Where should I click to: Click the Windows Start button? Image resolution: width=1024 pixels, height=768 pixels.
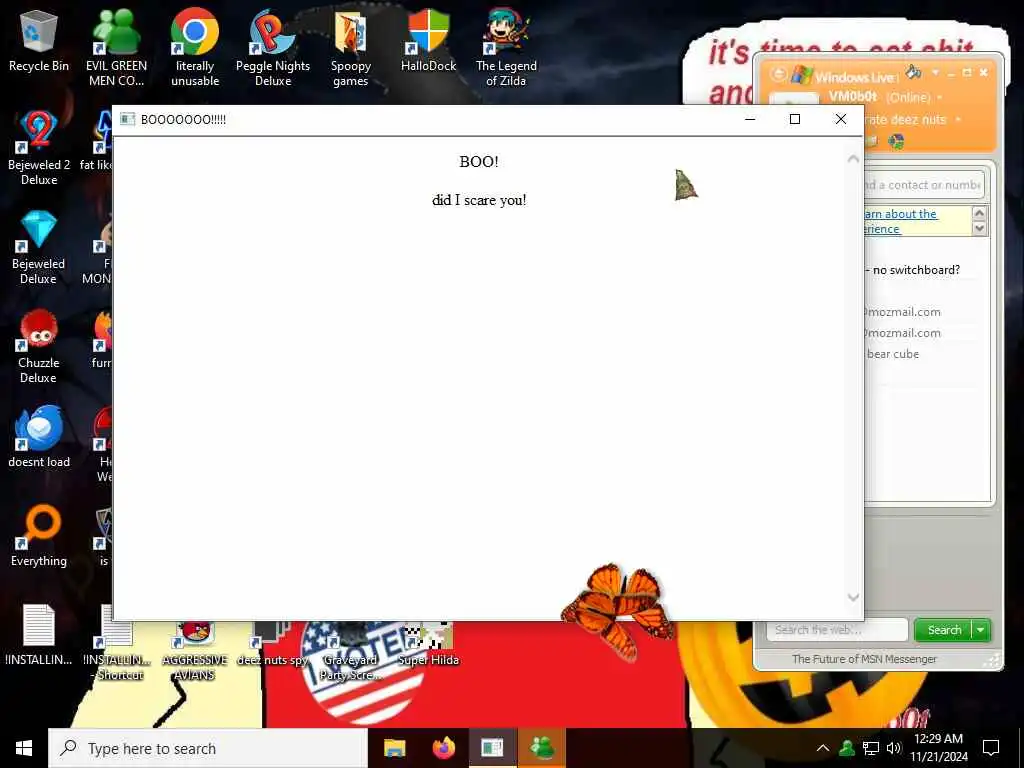click(x=24, y=748)
